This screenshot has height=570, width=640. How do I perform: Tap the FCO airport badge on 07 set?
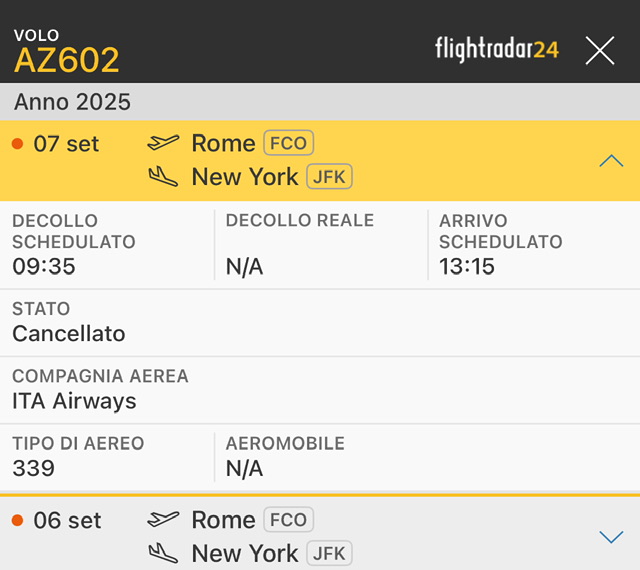click(x=288, y=143)
